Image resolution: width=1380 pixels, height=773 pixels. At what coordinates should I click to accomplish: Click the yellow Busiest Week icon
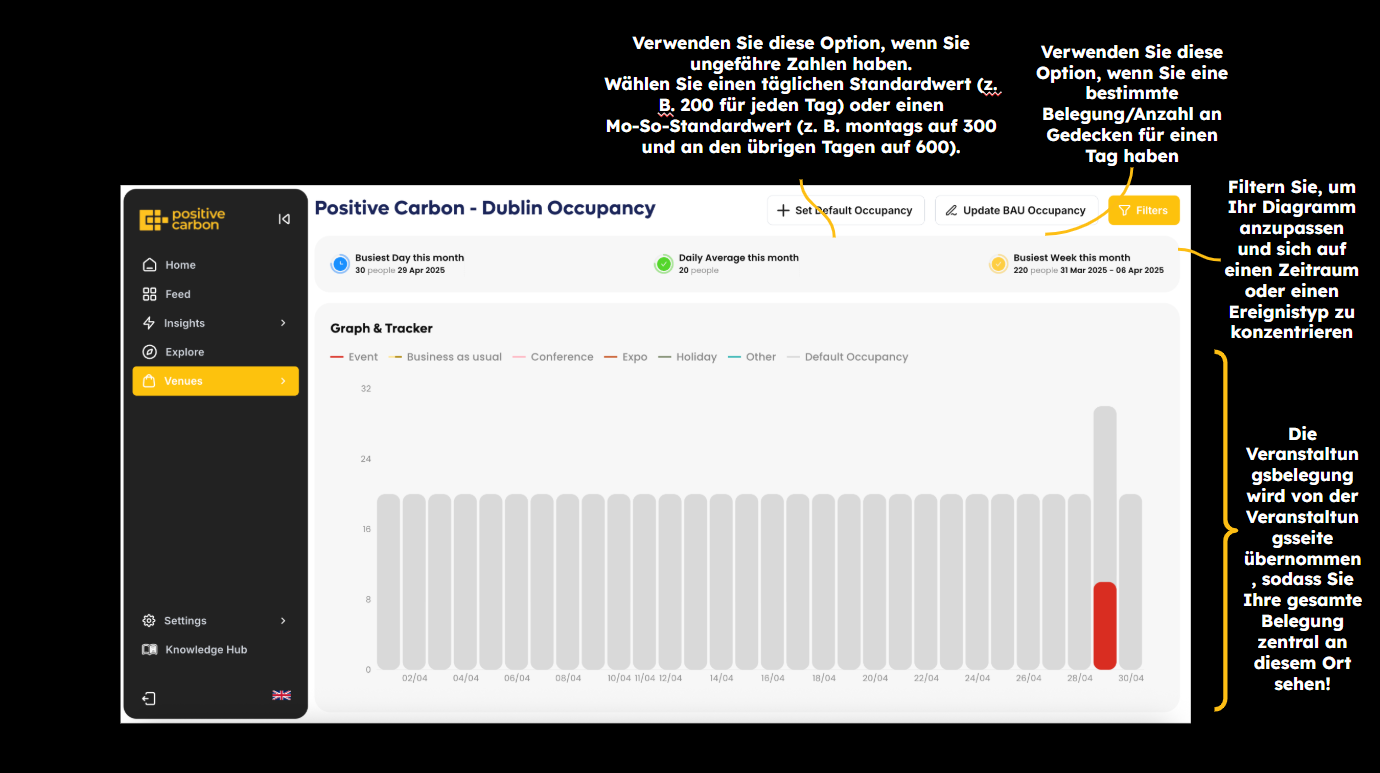coord(998,264)
